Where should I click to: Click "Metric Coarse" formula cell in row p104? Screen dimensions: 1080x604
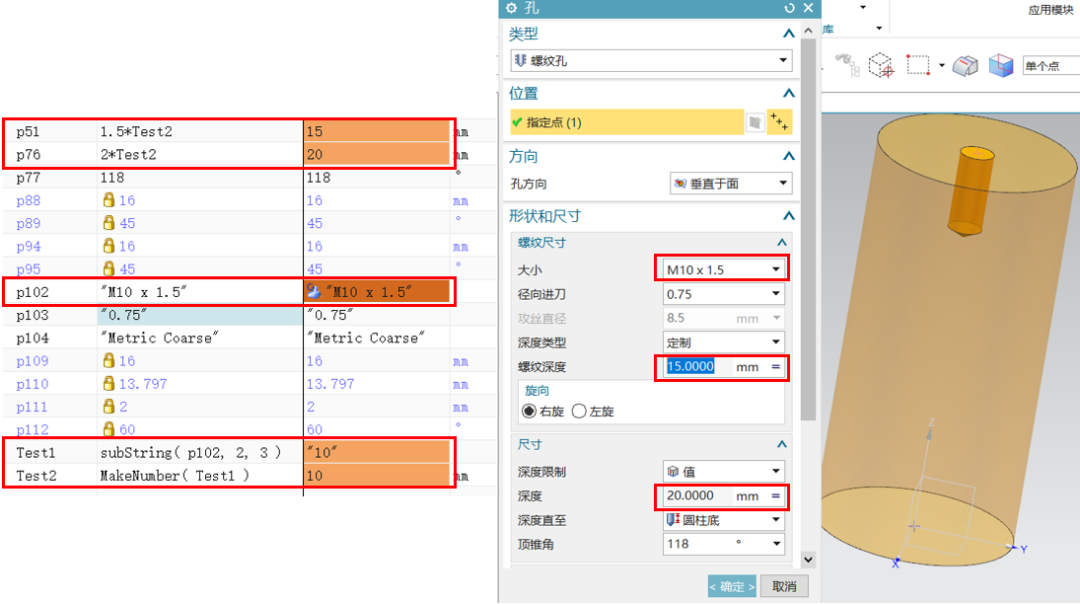pyautogui.click(x=200, y=337)
